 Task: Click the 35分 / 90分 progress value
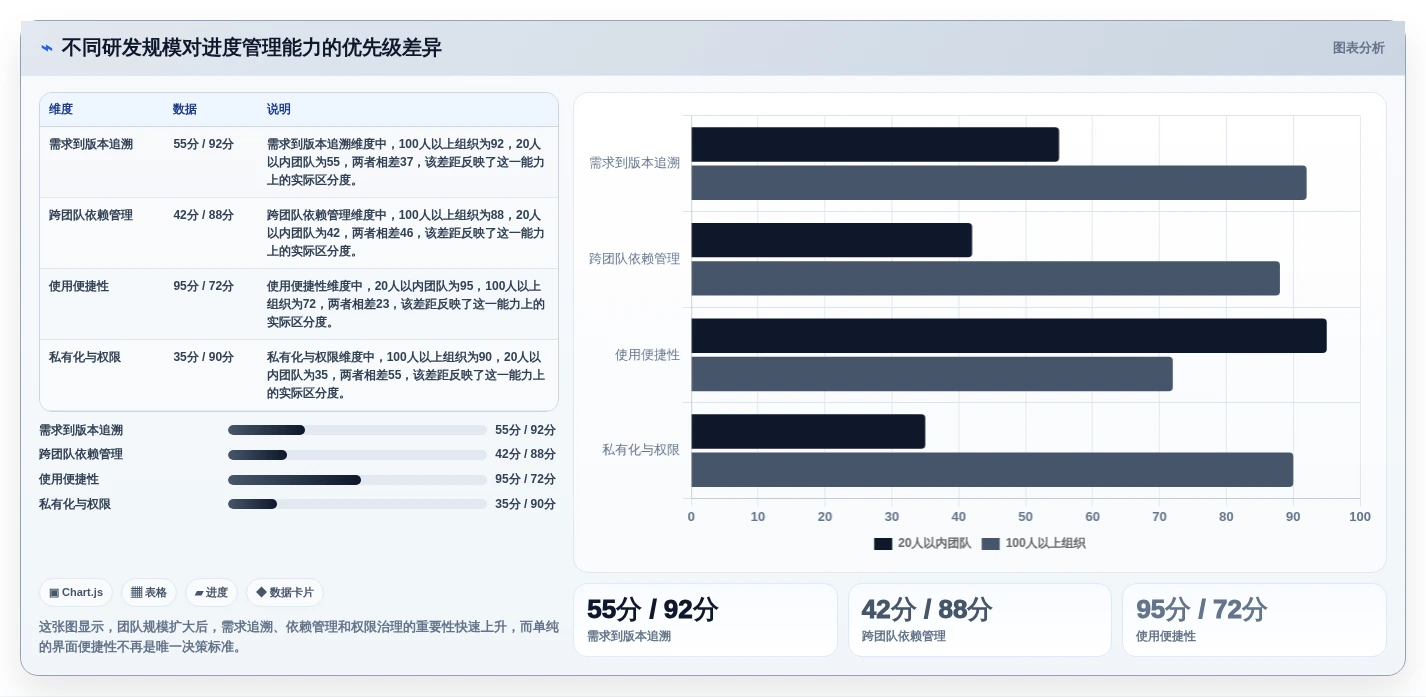pos(525,504)
